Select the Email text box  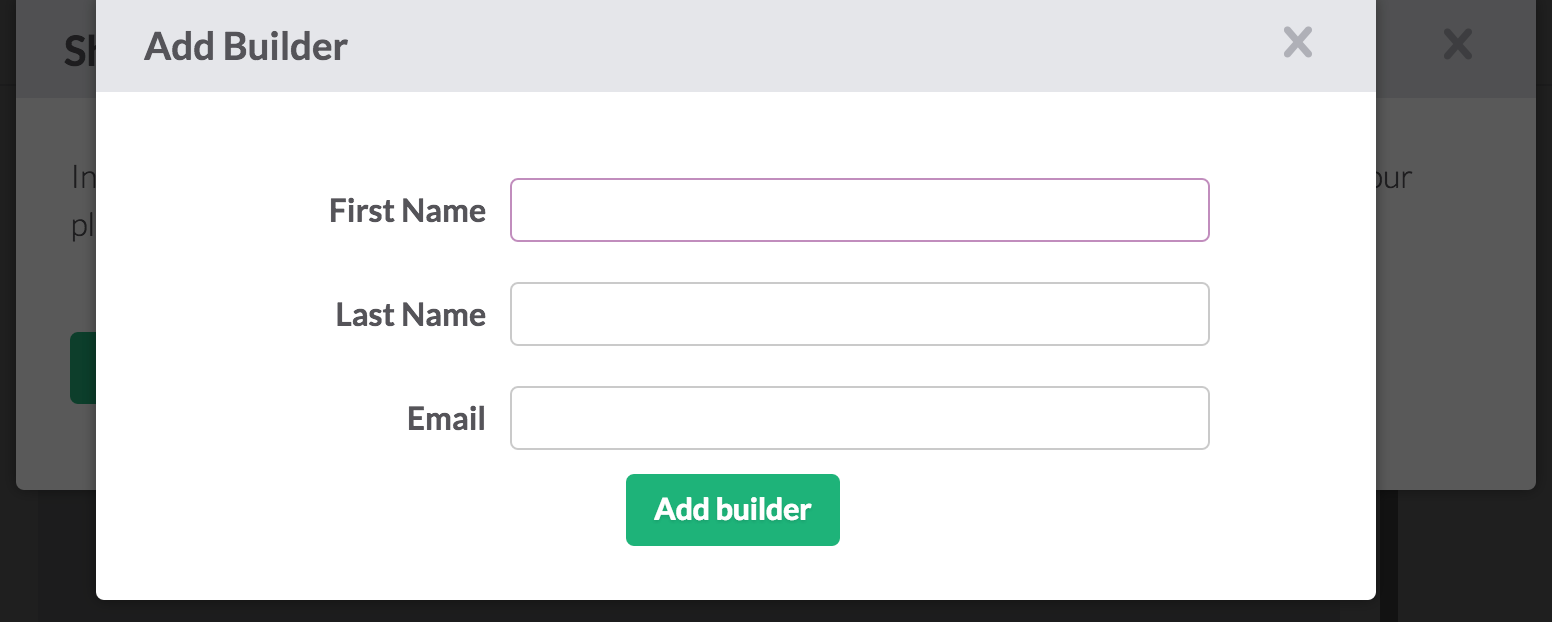click(x=859, y=418)
